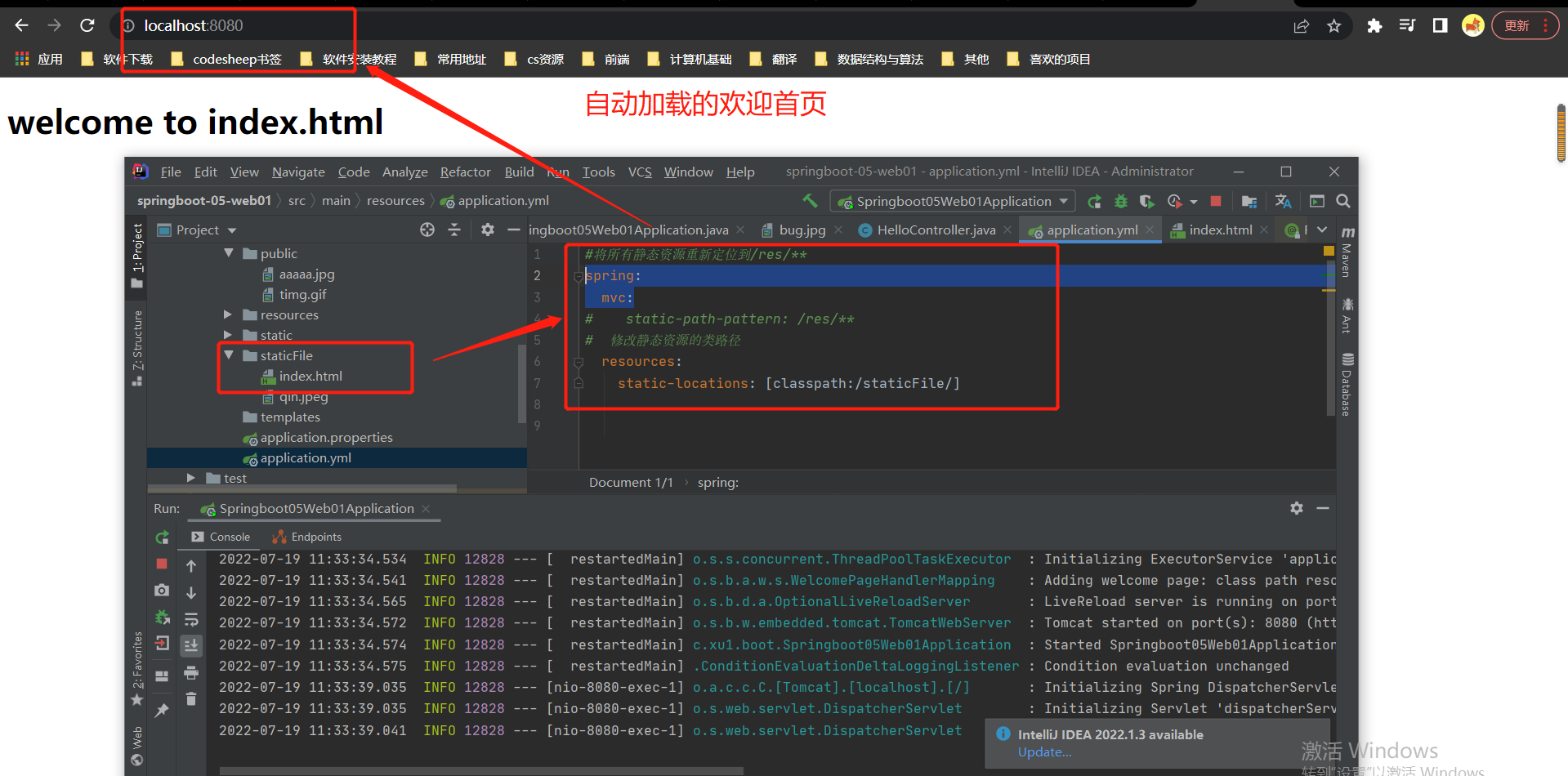Screen dimensions: 1568x776
Task: Open the VCS menu
Action: (x=640, y=172)
